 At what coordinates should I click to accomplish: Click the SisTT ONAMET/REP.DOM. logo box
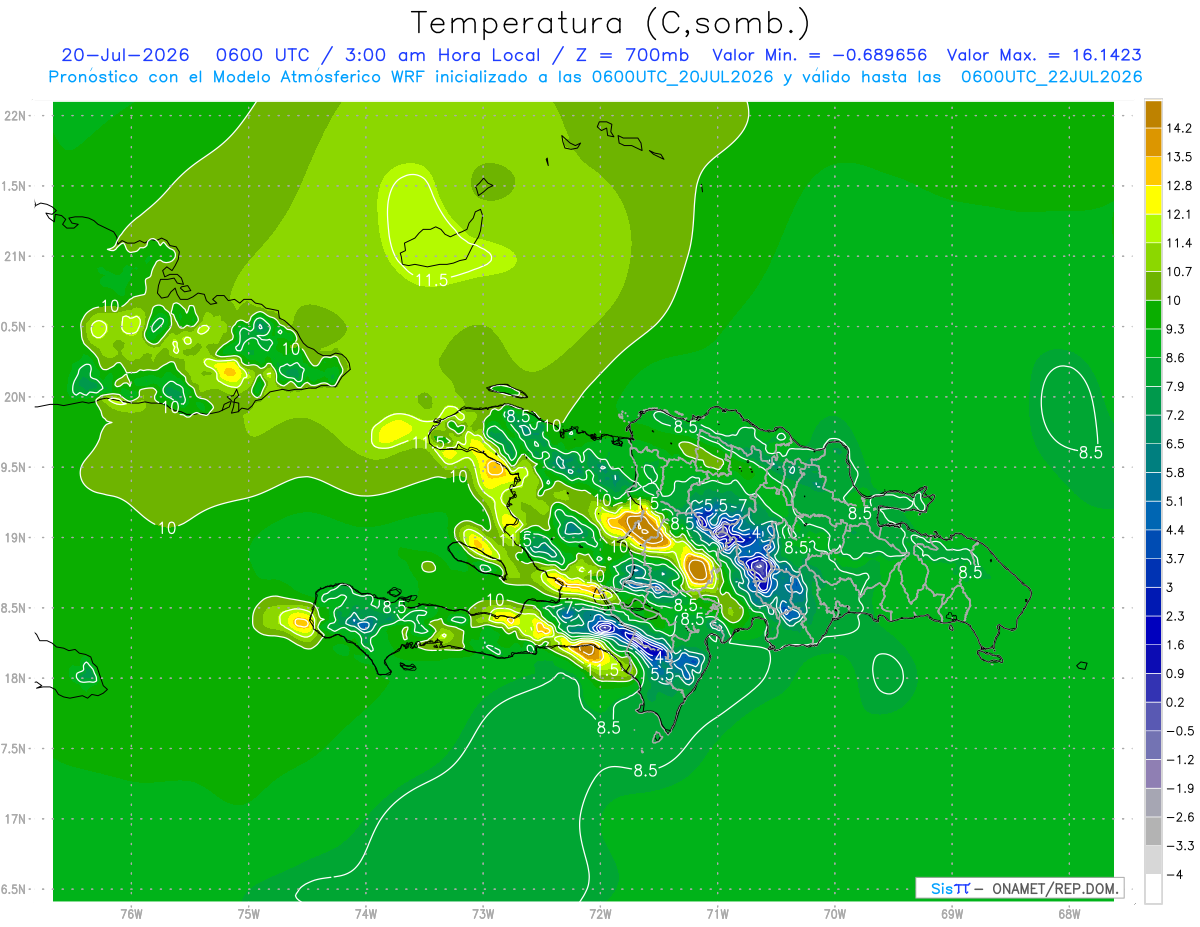tap(1020, 888)
